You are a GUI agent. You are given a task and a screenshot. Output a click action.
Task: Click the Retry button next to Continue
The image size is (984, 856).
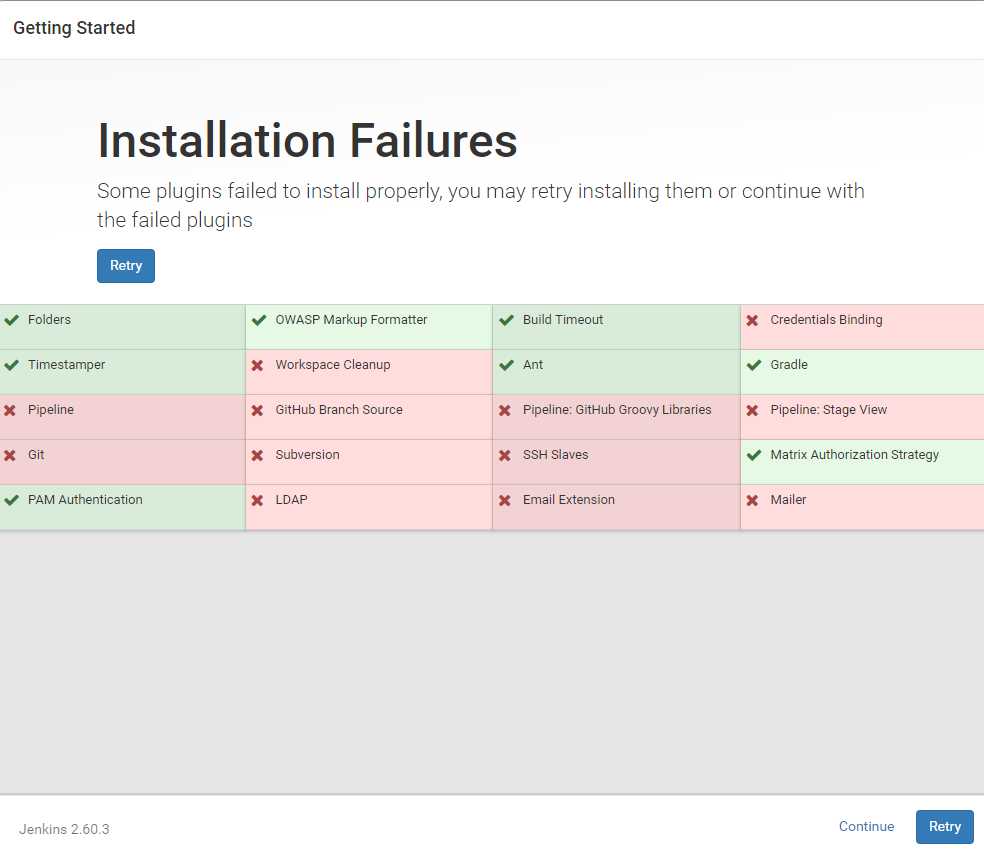pos(944,827)
